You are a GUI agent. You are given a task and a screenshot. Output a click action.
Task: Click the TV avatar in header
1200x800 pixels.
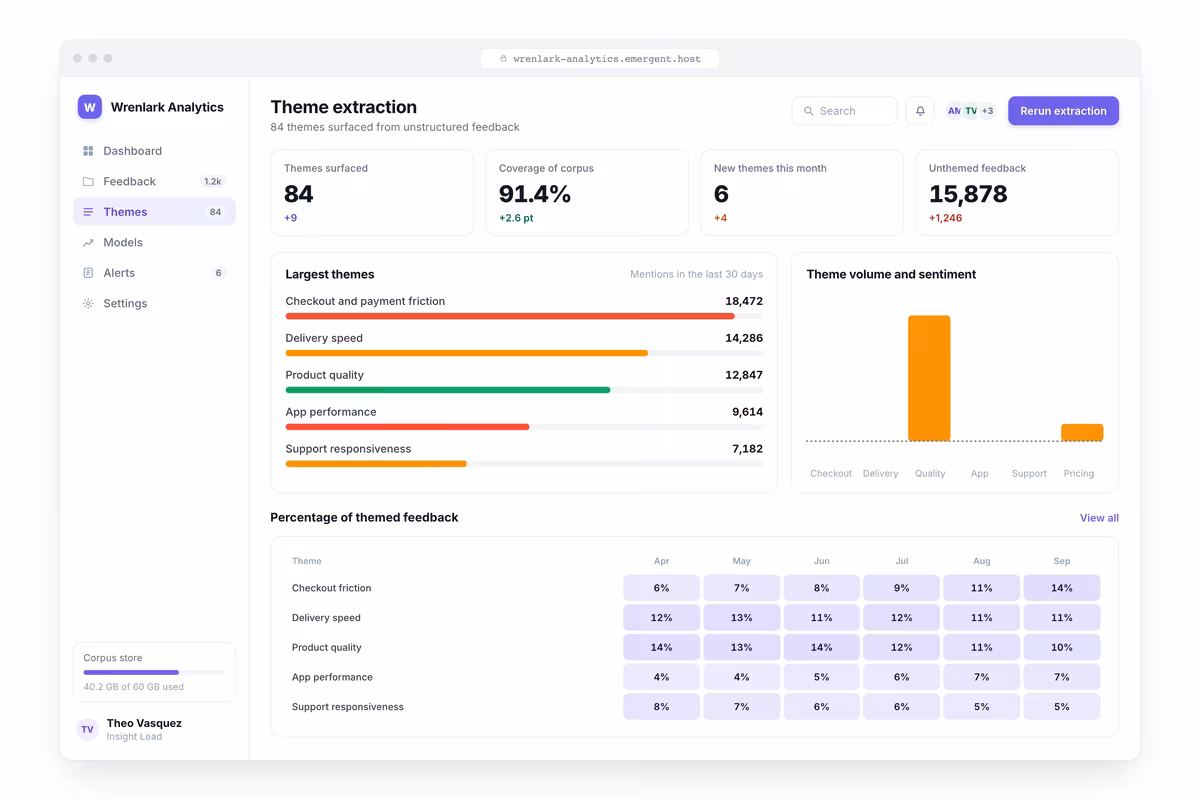[971, 111]
